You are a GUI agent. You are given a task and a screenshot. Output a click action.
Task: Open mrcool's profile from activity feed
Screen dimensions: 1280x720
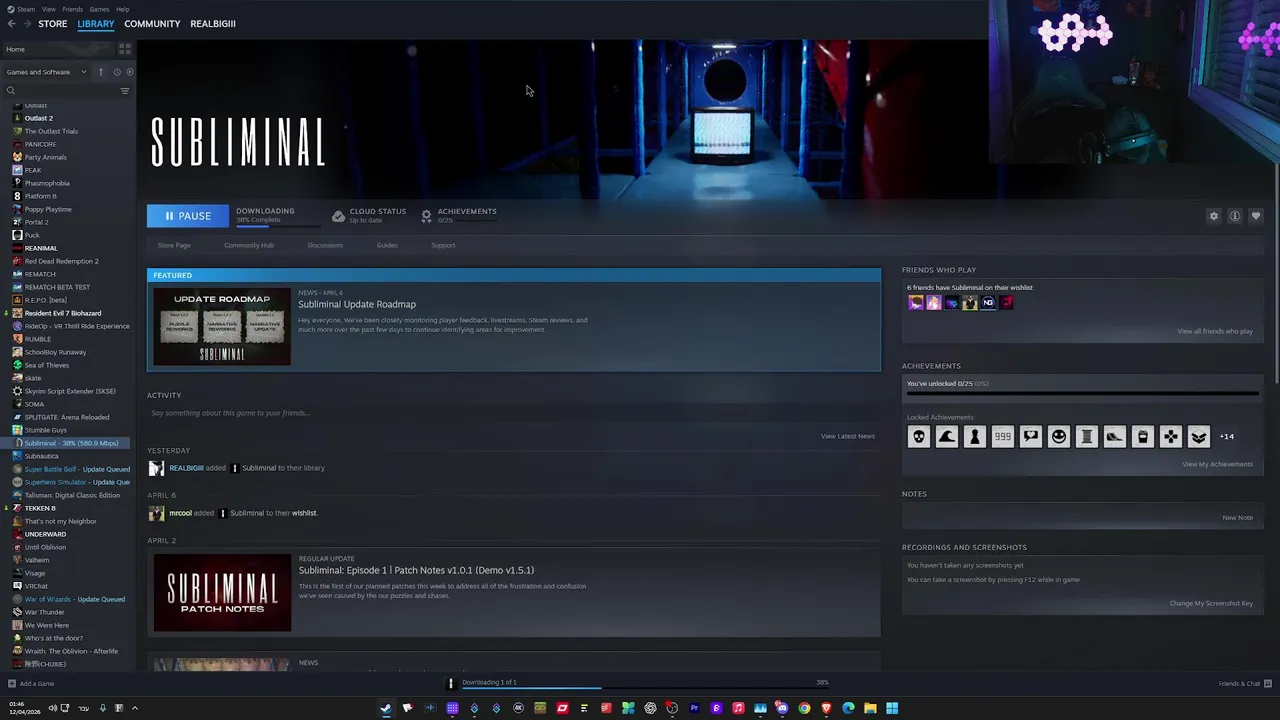tap(180, 513)
